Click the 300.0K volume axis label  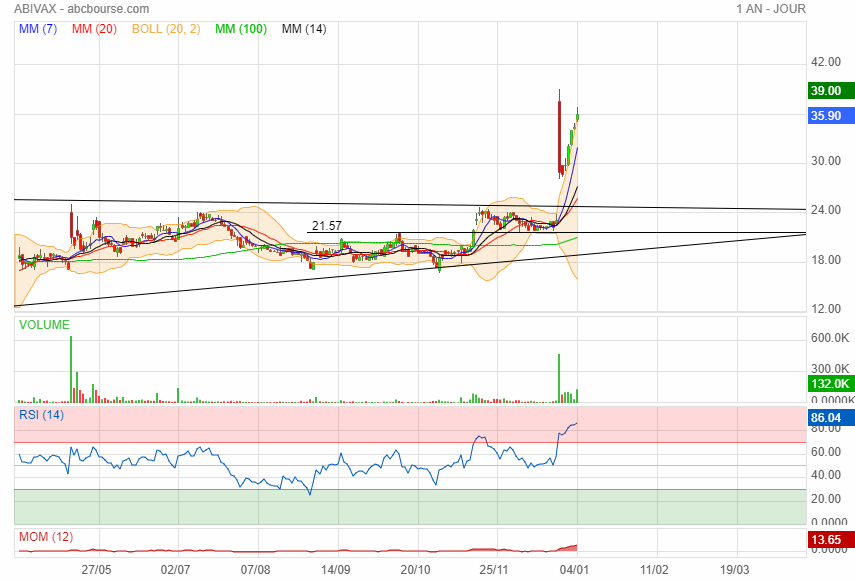[x=830, y=369]
